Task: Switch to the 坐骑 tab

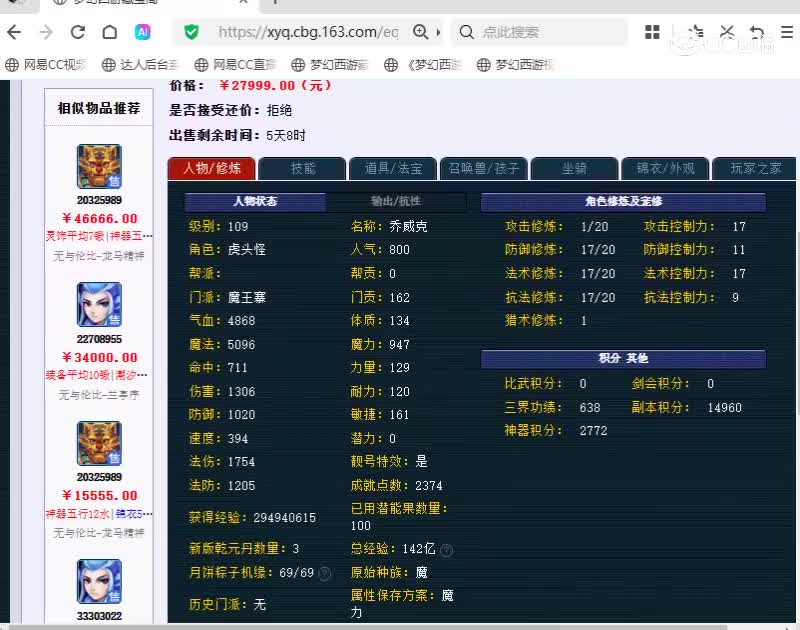Action: [x=574, y=168]
